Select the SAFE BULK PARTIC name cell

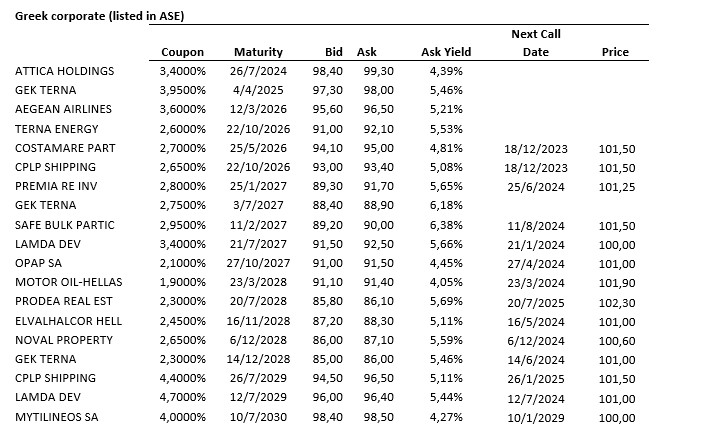(64, 225)
